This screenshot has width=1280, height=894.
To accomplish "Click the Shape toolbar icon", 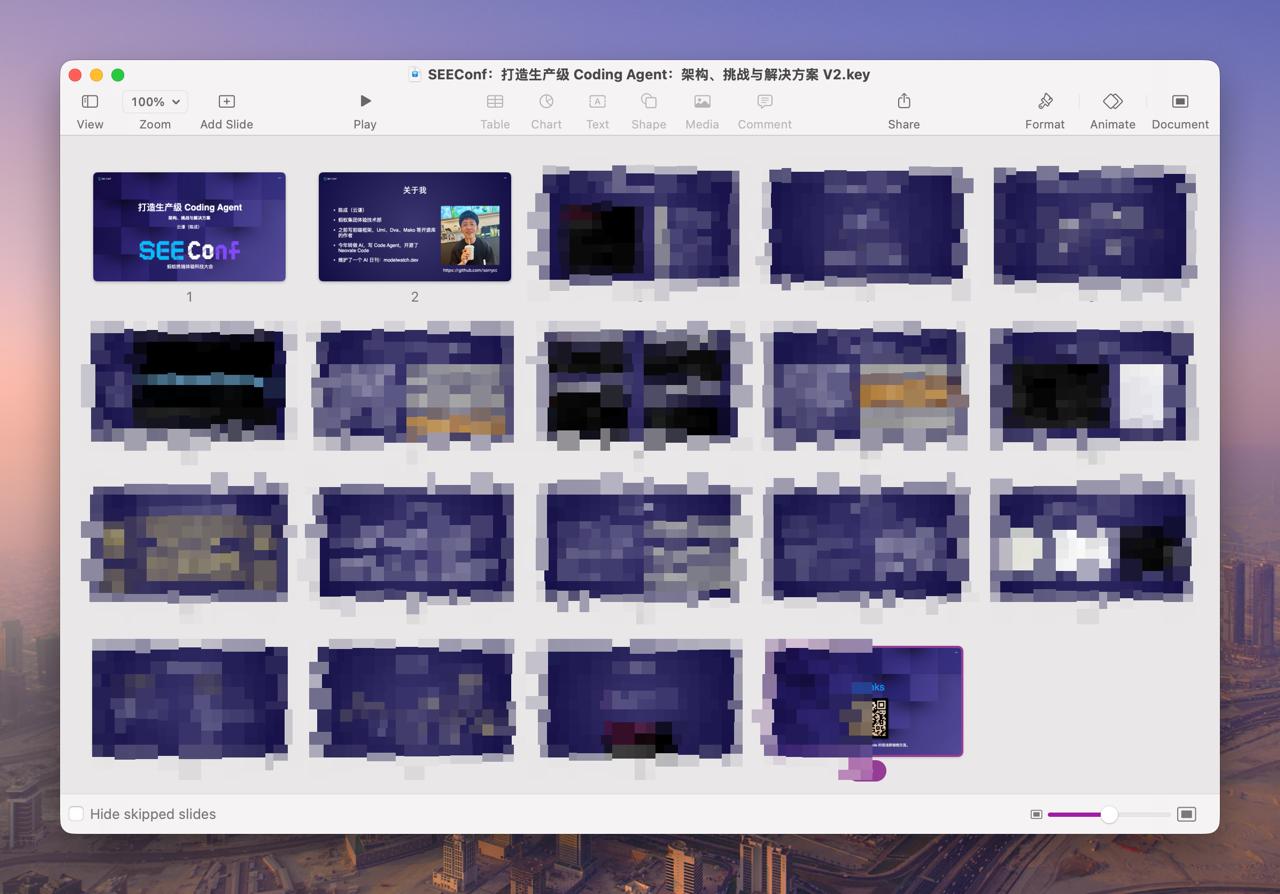I will 648,101.
